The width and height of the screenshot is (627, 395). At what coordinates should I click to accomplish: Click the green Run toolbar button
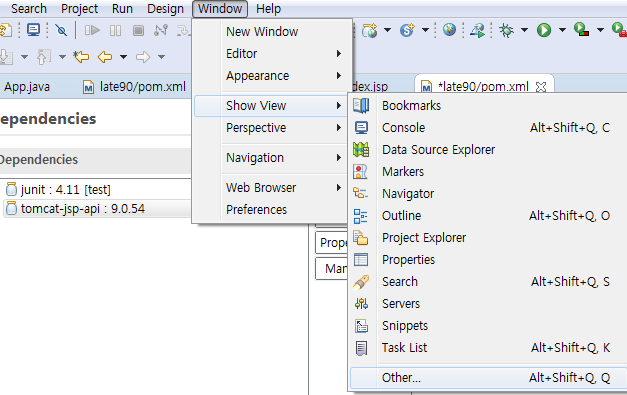(x=544, y=30)
